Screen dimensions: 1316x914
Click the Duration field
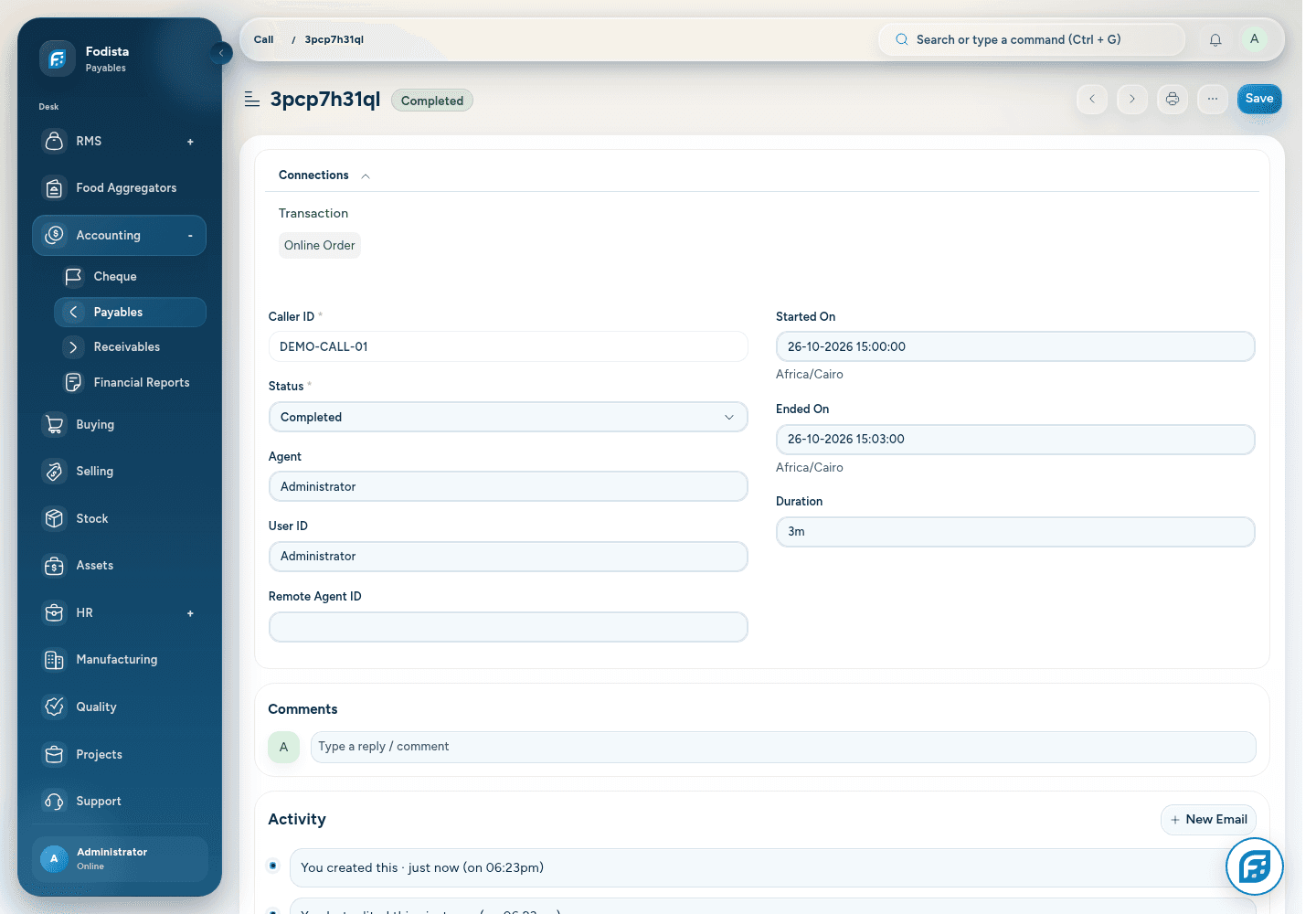pos(1015,532)
